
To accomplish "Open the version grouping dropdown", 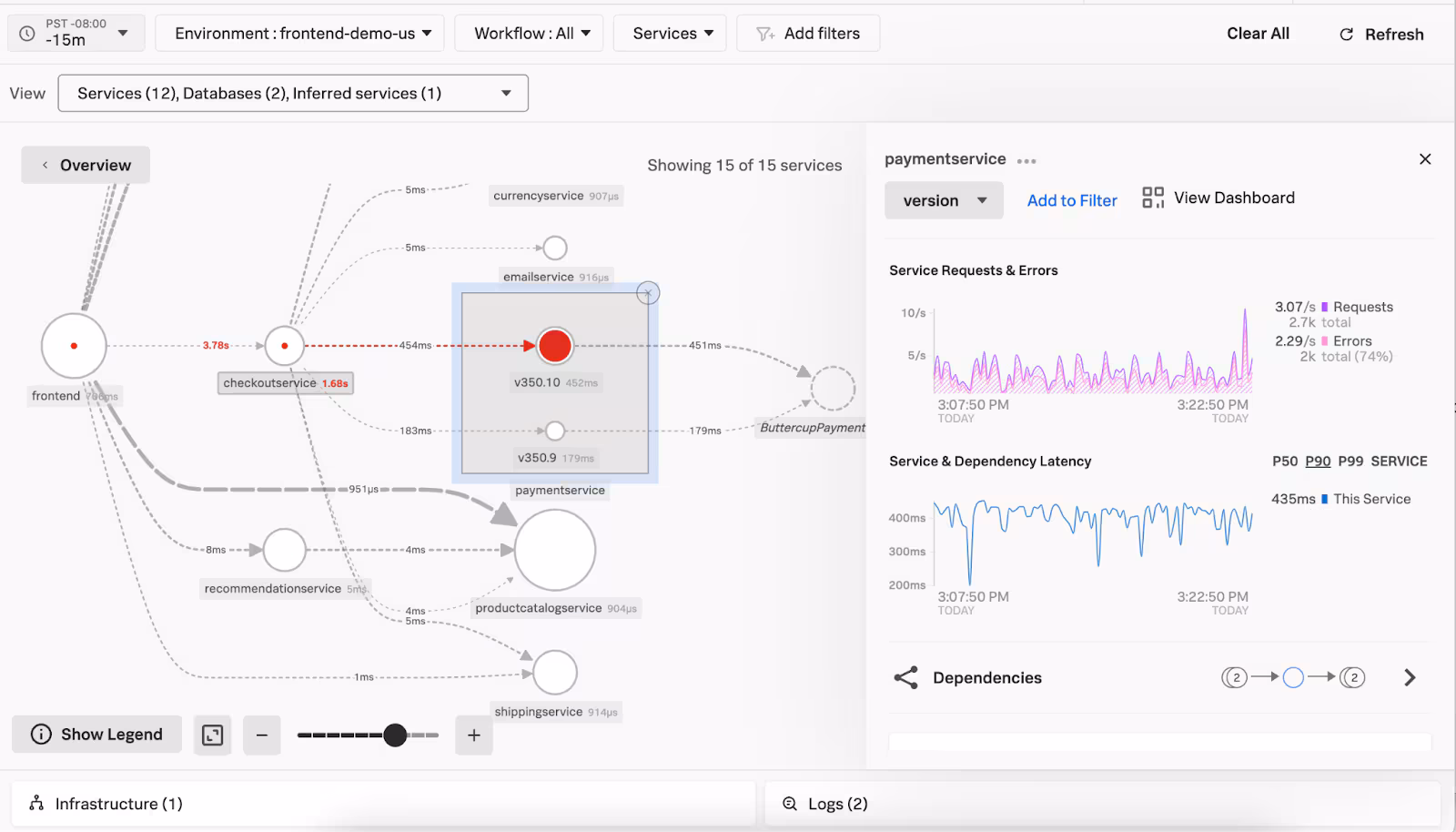I will click(x=944, y=201).
